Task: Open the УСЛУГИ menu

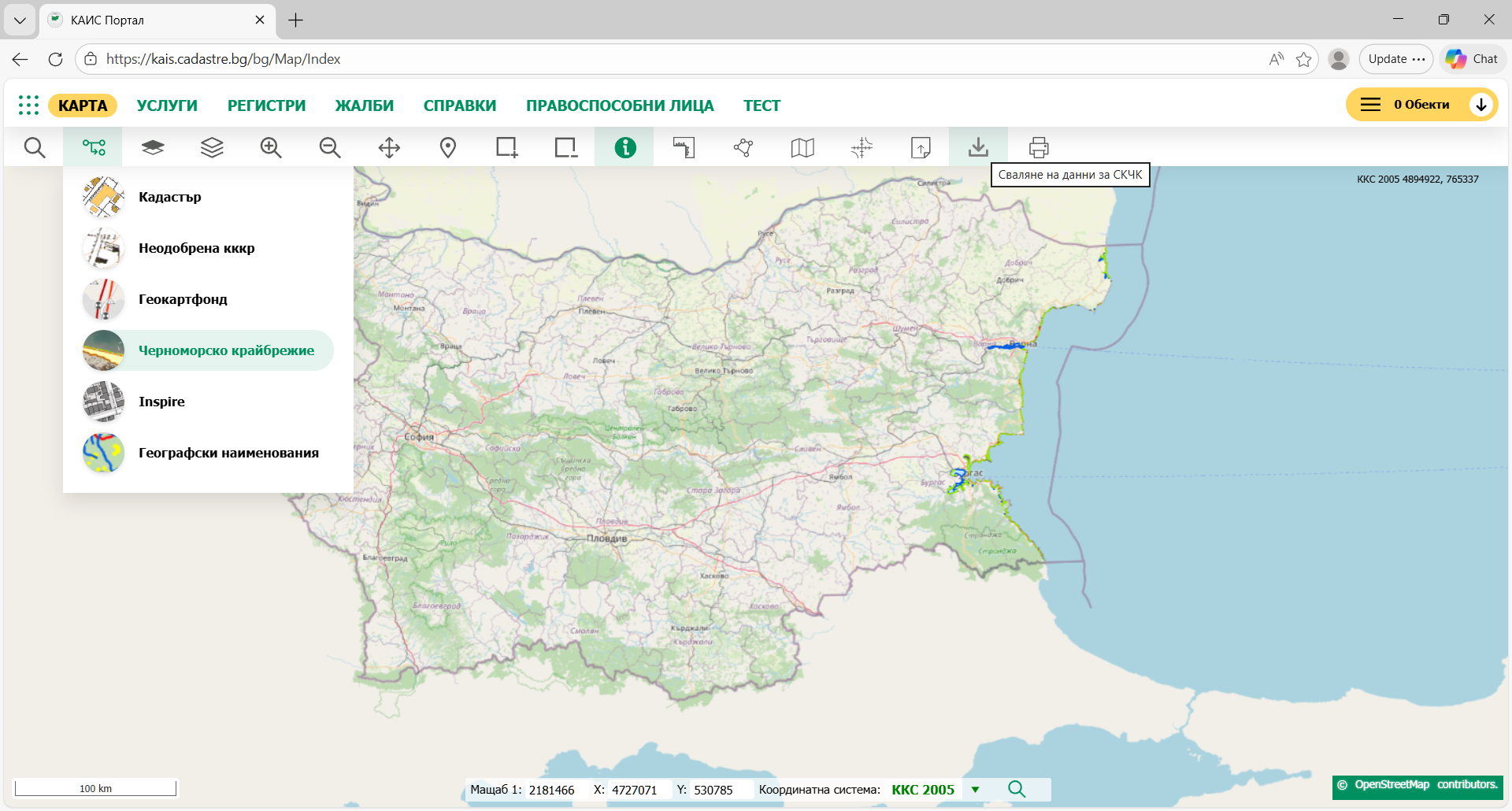Action: tap(167, 106)
